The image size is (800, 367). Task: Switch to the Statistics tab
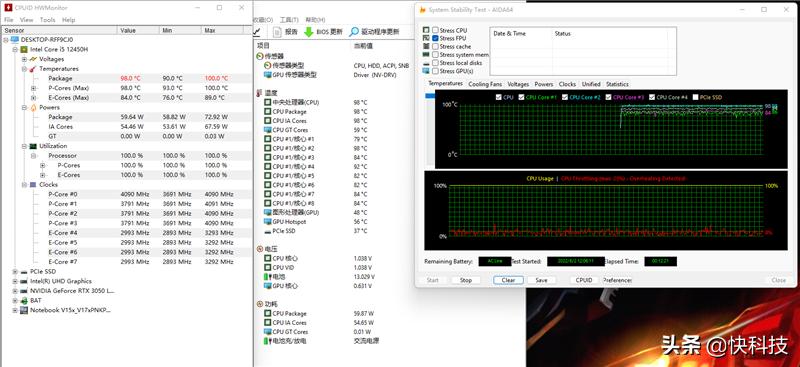pos(617,84)
